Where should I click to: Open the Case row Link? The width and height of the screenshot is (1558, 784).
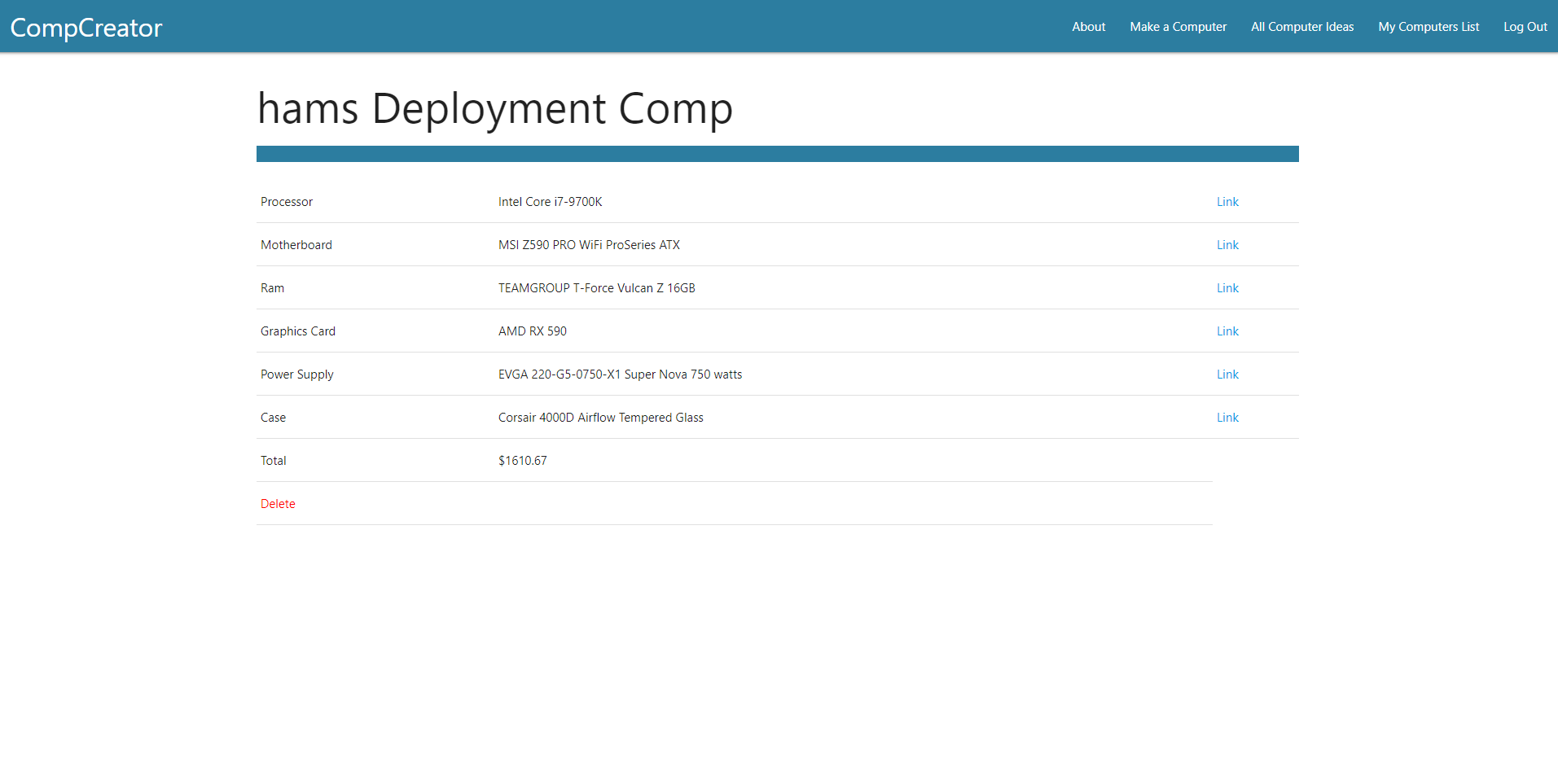tap(1227, 418)
